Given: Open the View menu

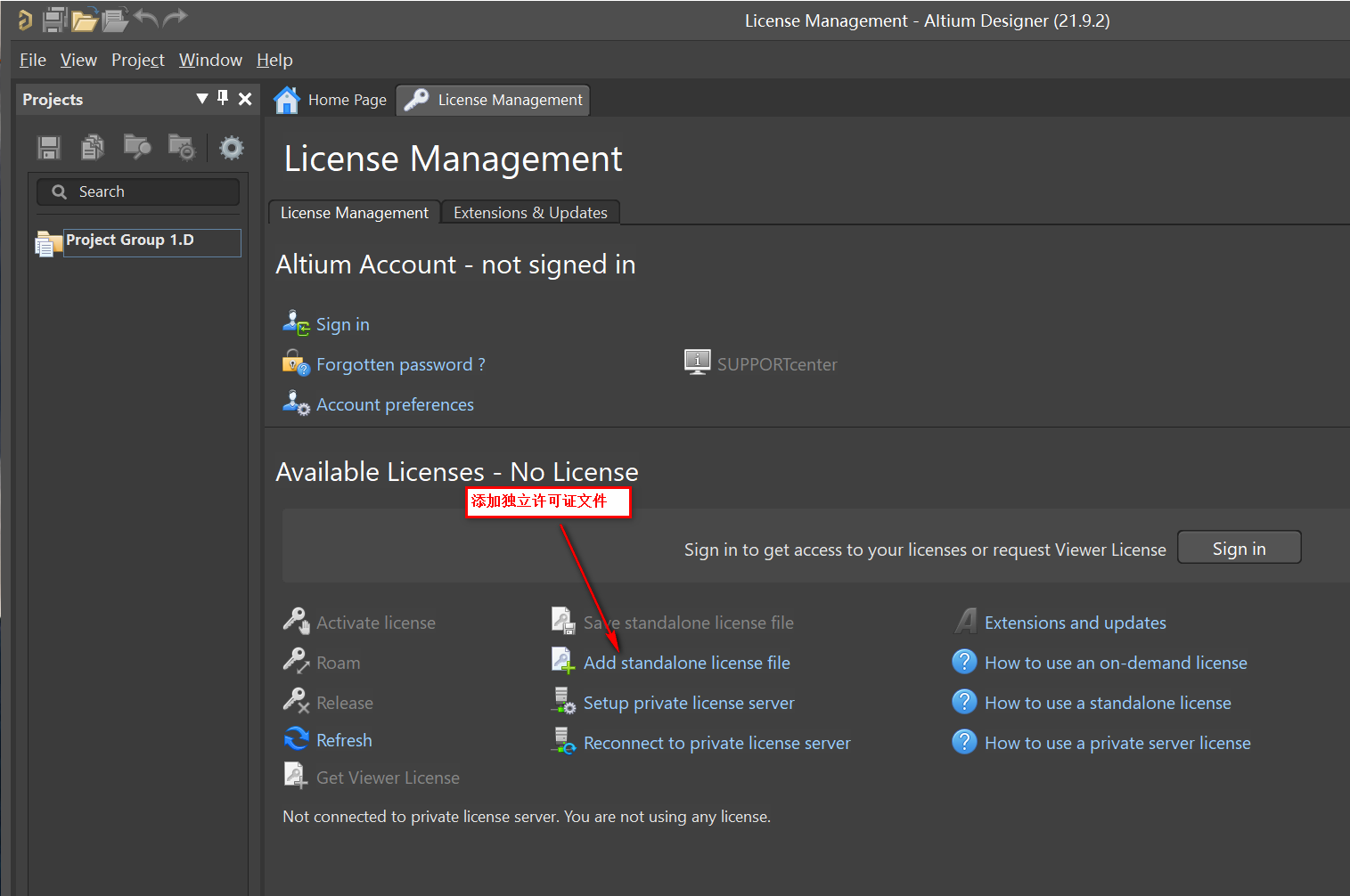Looking at the screenshot, I should pyautogui.click(x=78, y=60).
